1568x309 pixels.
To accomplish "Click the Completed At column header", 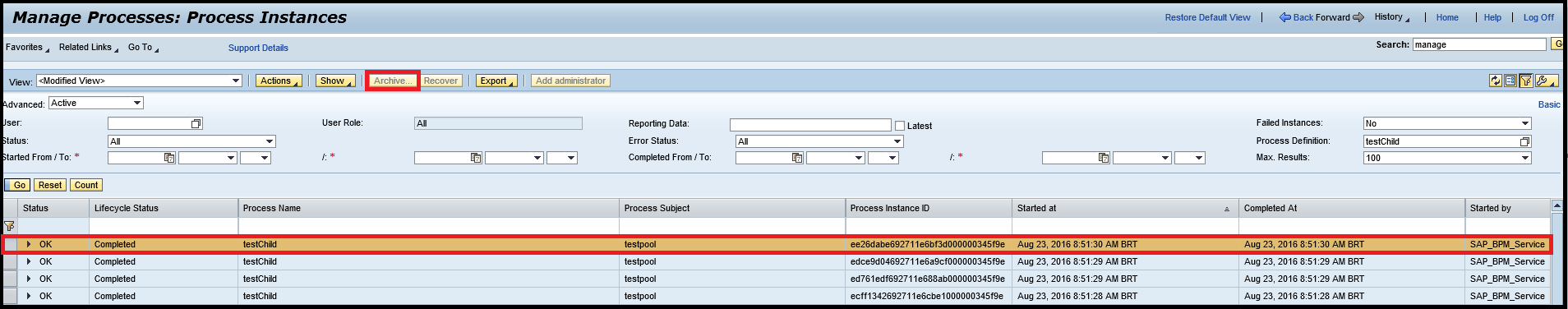I will coord(1352,208).
